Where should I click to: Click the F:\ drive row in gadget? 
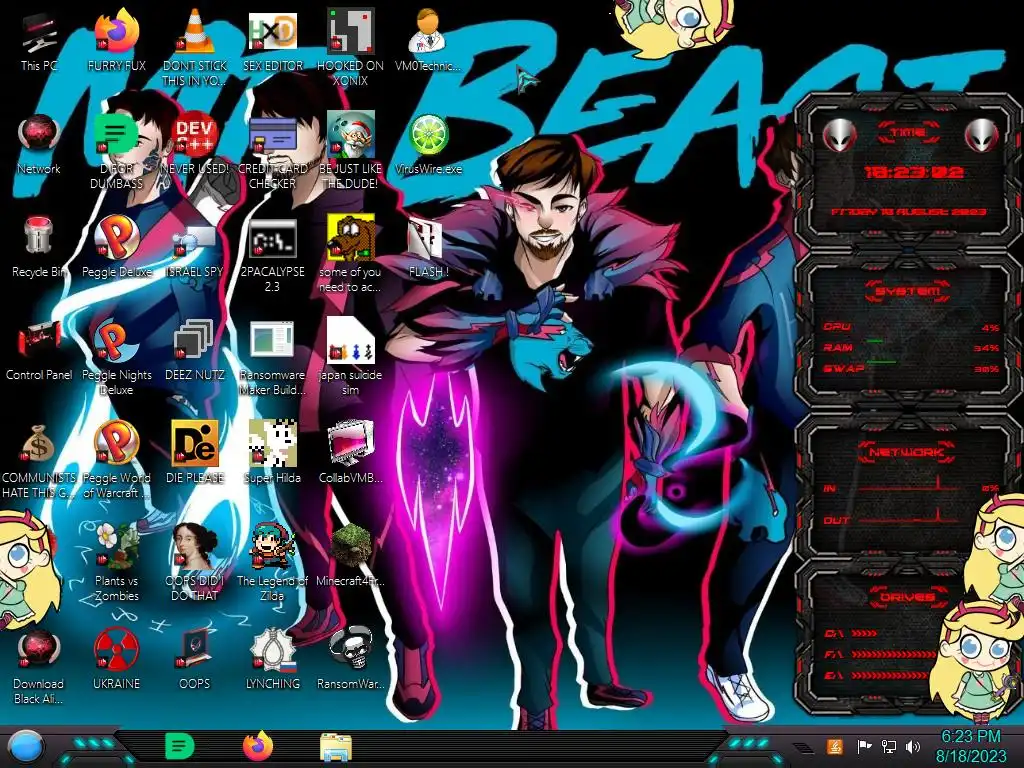point(882,654)
